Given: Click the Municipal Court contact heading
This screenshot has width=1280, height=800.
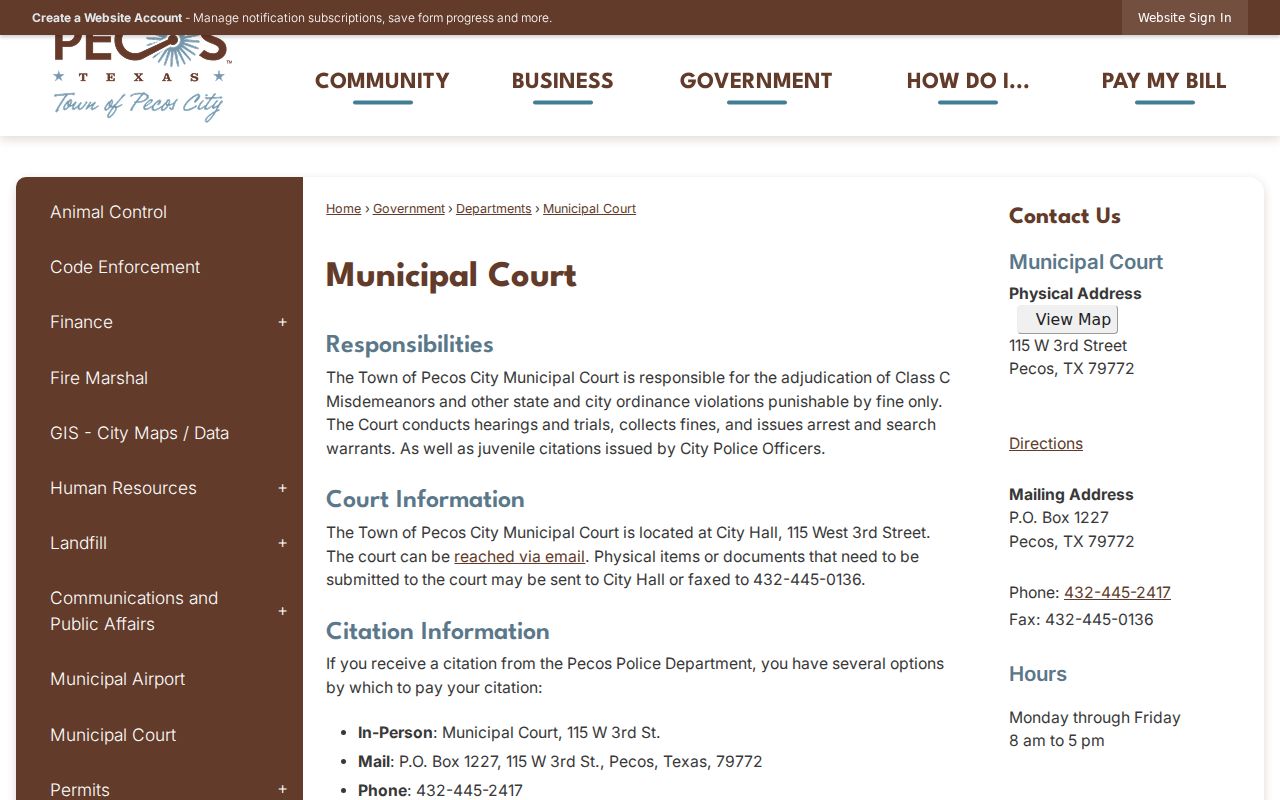Looking at the screenshot, I should (x=1085, y=262).
